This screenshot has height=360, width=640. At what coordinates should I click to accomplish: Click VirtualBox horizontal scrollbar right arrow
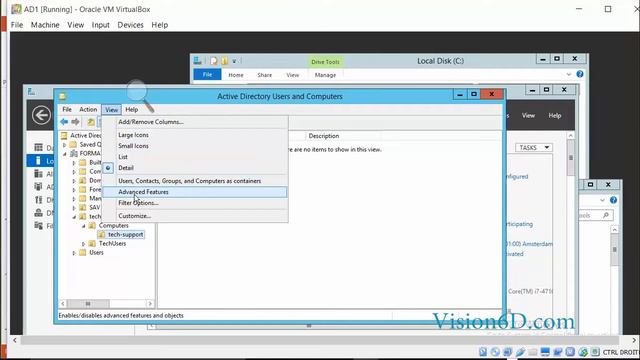(634, 340)
